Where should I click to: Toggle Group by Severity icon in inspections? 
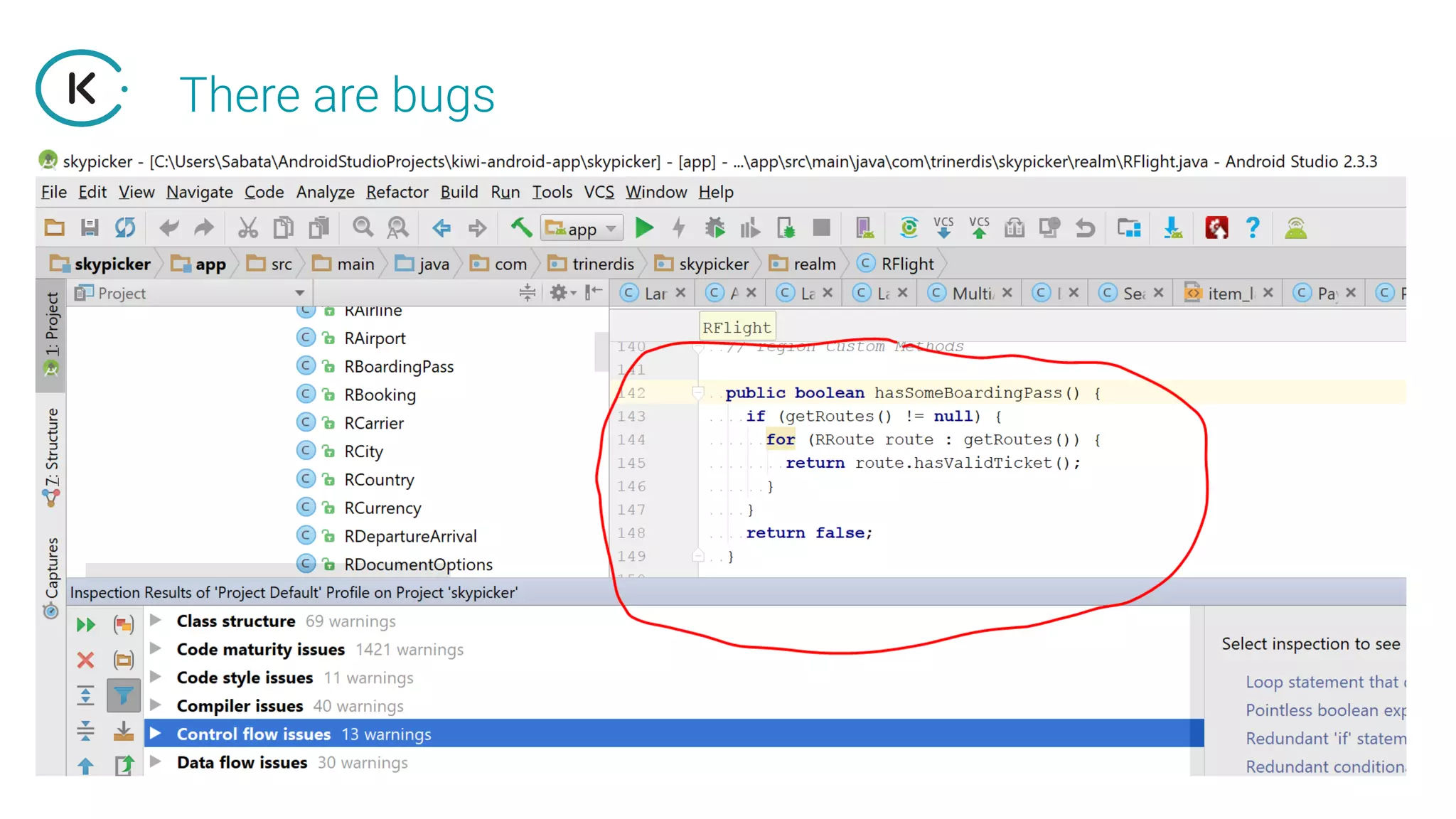point(124,625)
